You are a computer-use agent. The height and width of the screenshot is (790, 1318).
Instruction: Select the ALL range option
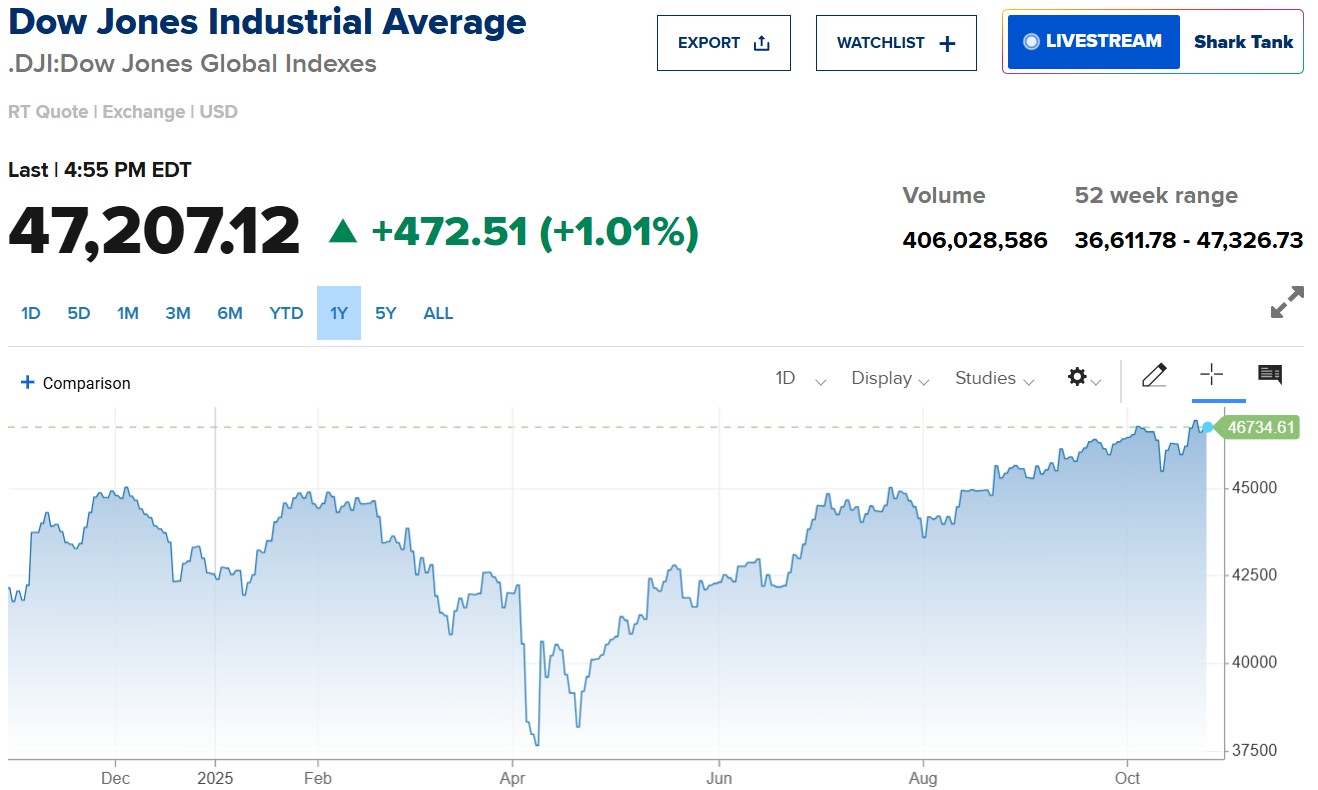[438, 313]
